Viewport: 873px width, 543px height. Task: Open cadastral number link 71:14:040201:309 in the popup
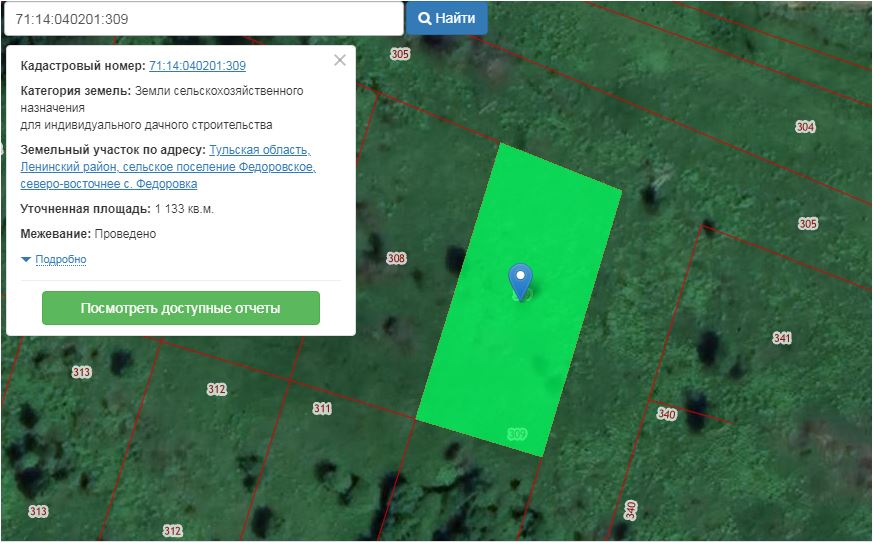197,66
